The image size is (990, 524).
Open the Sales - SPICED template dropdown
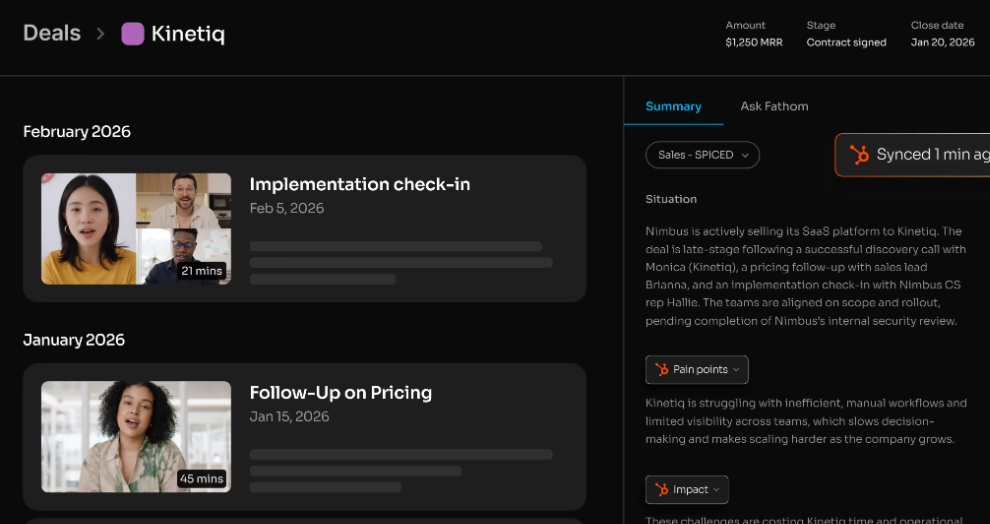pos(702,155)
